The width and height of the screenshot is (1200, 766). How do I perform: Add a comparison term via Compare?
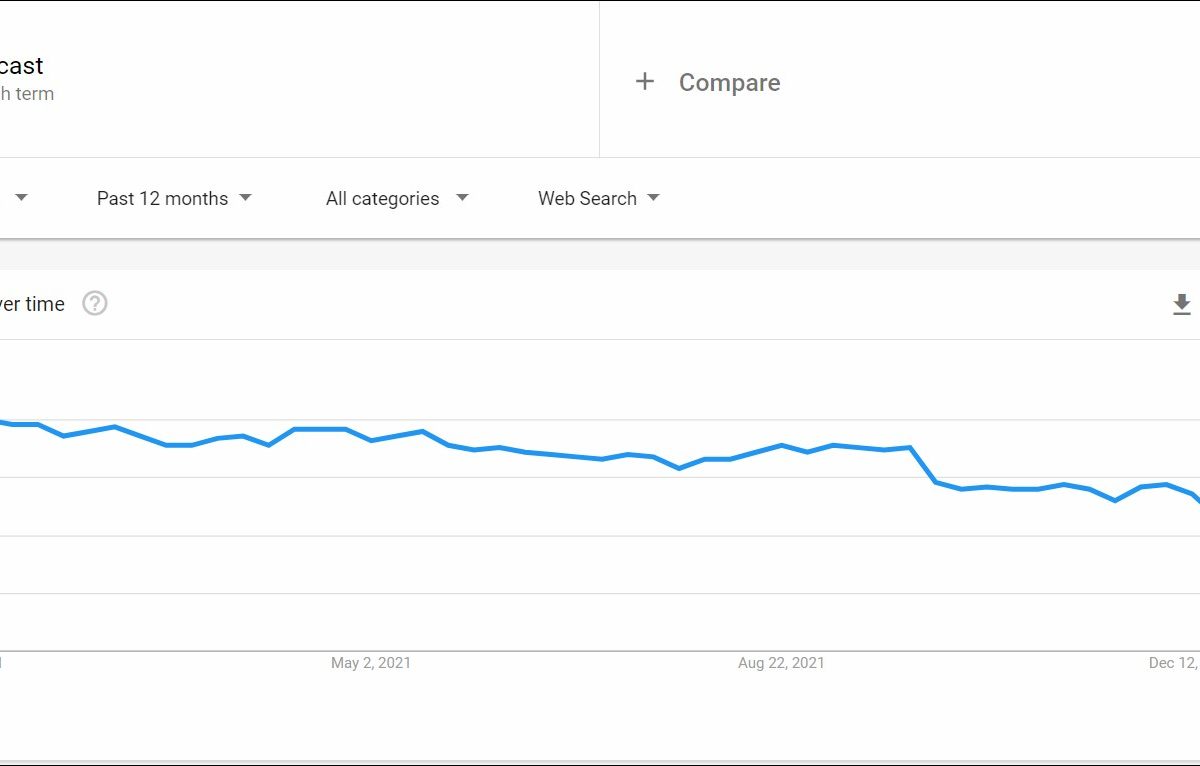[729, 82]
